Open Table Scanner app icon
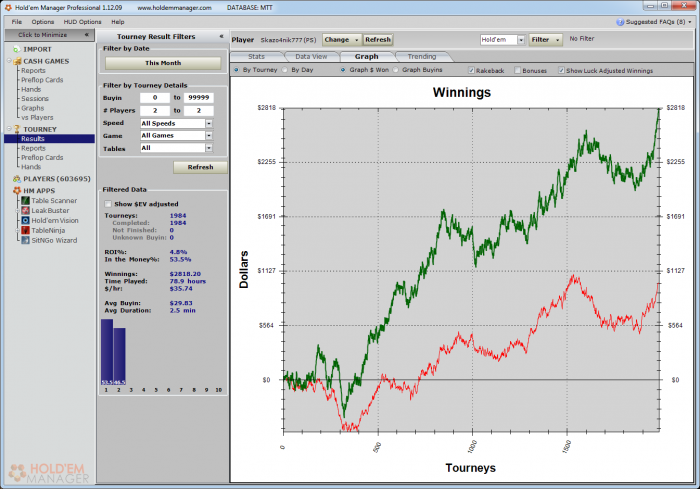The width and height of the screenshot is (700, 489). 25,201
